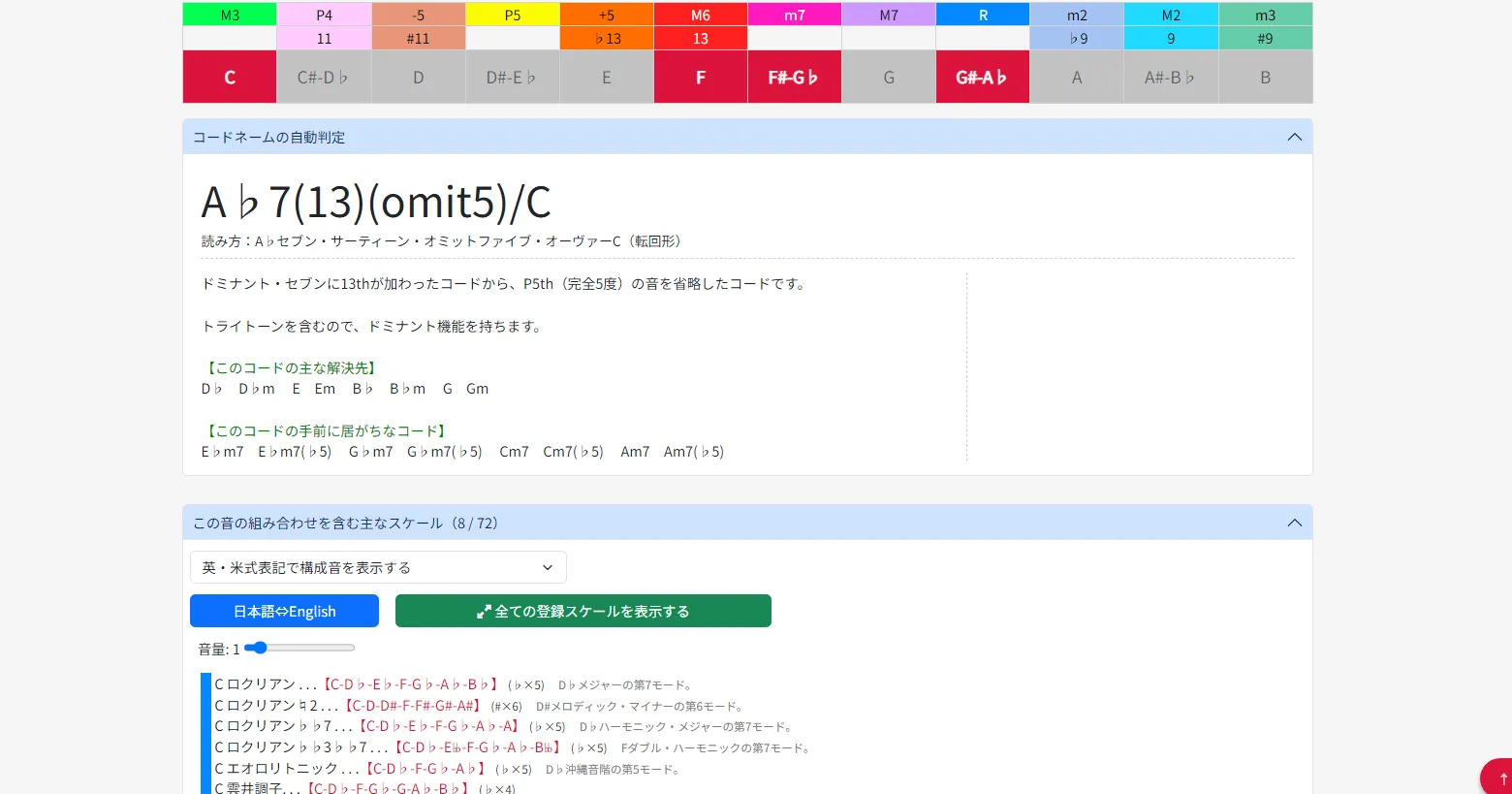Viewport: 1512px width, 794px height.
Task: Toggle the D#-E♭ note key
Action: coord(512,77)
